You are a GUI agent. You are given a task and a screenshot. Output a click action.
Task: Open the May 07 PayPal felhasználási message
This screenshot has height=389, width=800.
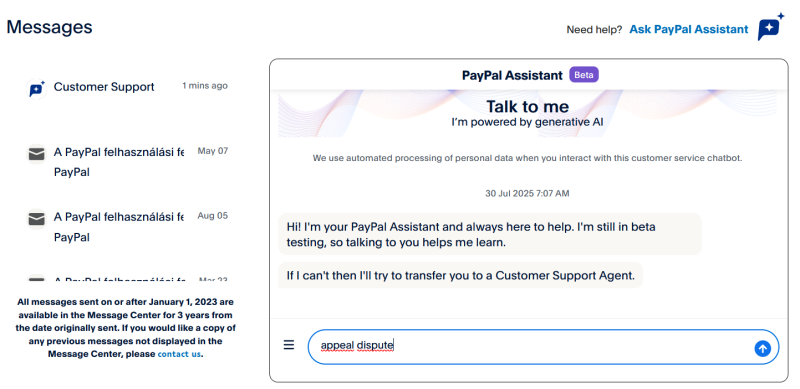[127, 161]
